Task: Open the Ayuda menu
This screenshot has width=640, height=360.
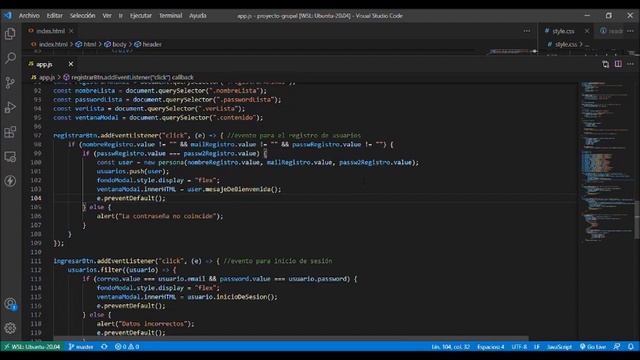Action: (198, 16)
